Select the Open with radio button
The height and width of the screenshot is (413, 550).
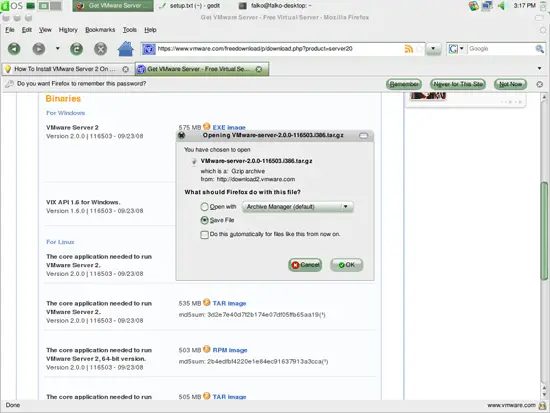tap(204, 207)
